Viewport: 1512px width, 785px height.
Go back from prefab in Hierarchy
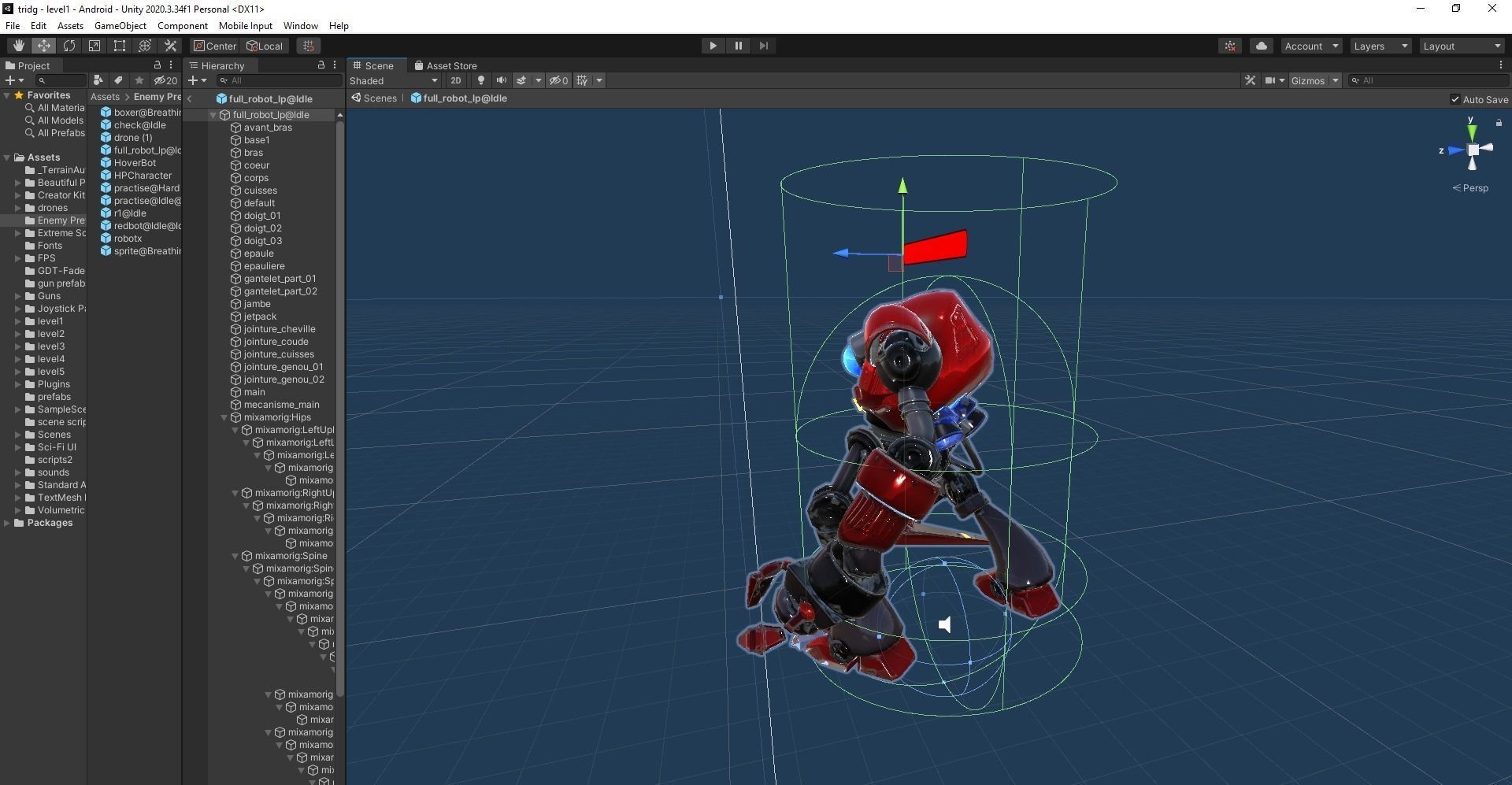(x=190, y=99)
